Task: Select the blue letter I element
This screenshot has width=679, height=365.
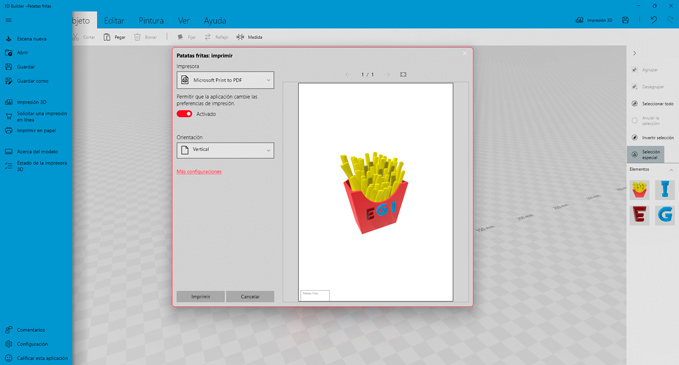Action: pos(665,190)
